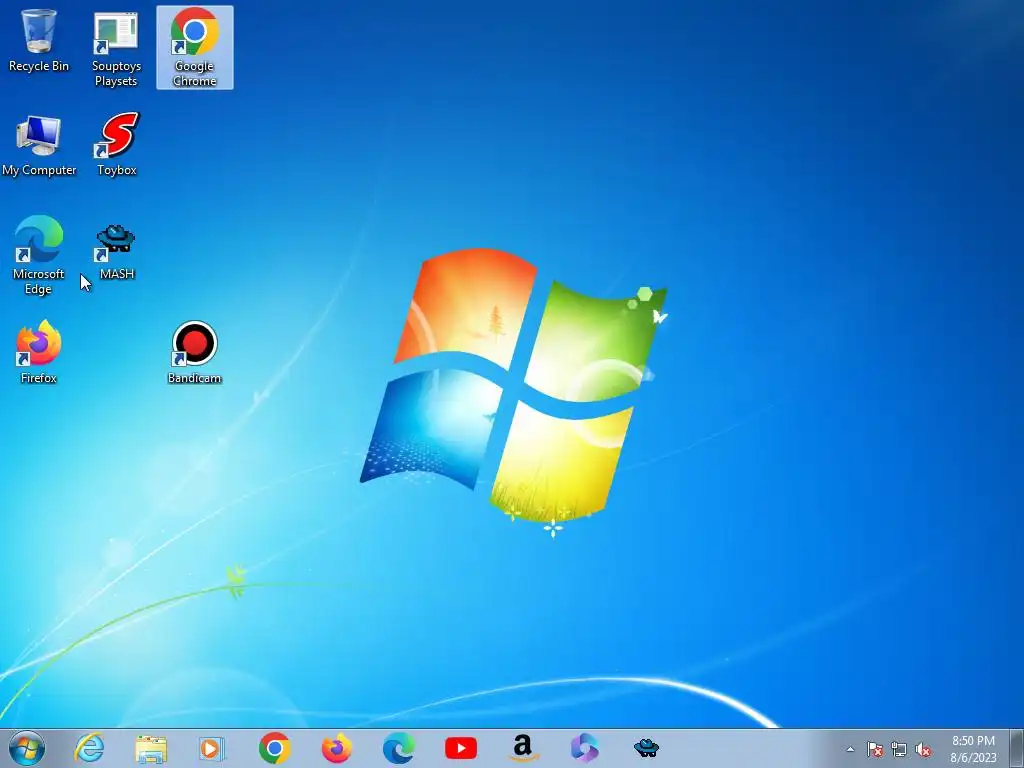Select the Firefox desktop shortcut
Screen dimensions: 1024x768
pyautogui.click(x=39, y=351)
